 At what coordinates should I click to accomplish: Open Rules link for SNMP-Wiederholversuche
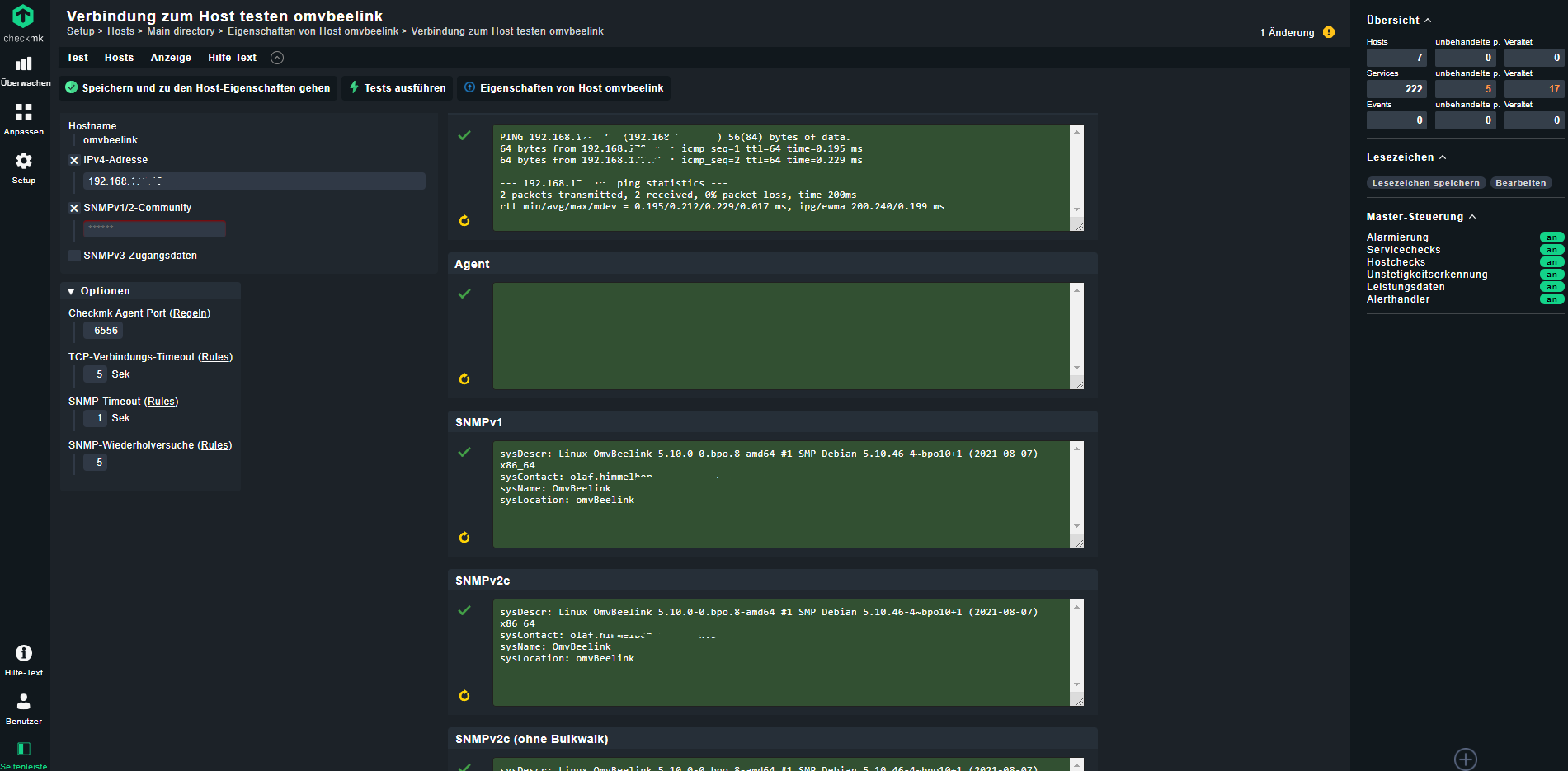(x=214, y=445)
